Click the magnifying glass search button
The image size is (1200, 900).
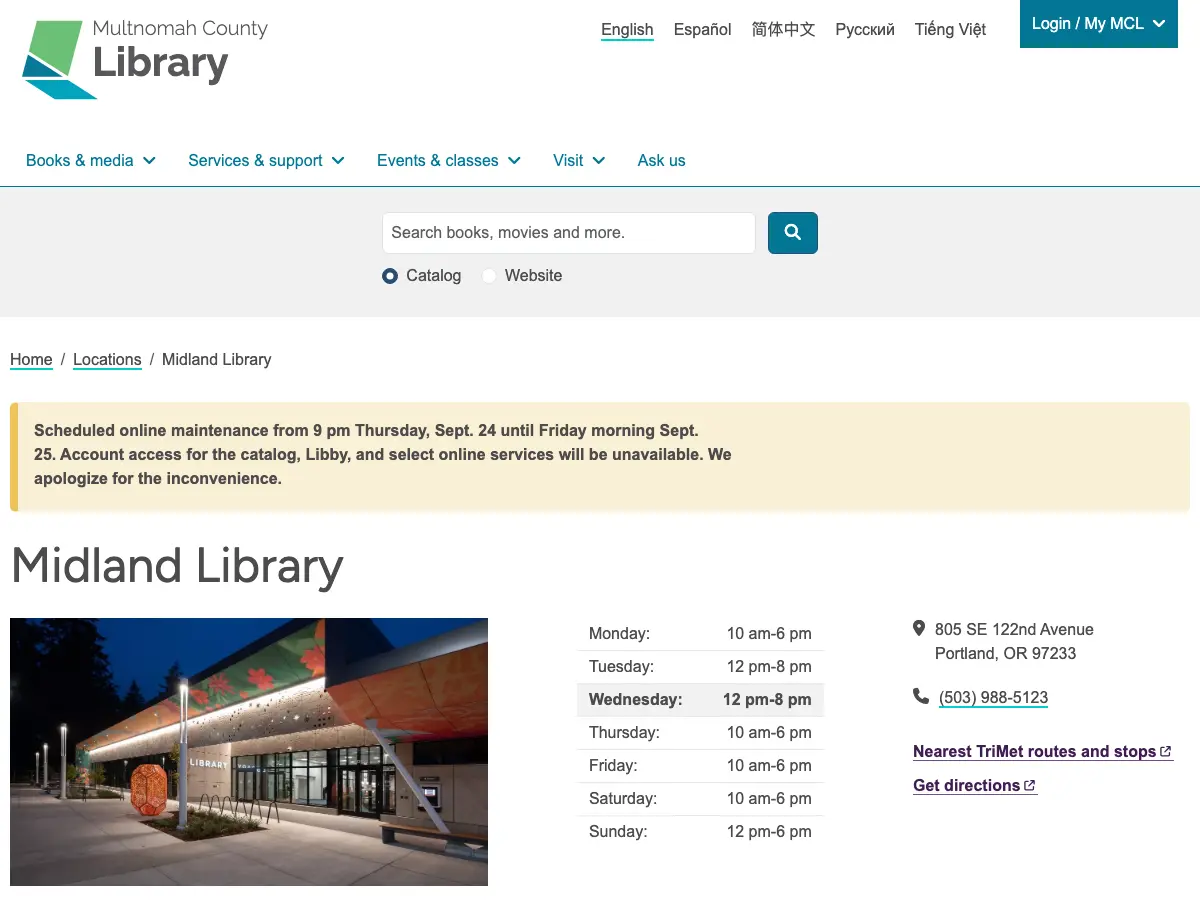tap(793, 233)
